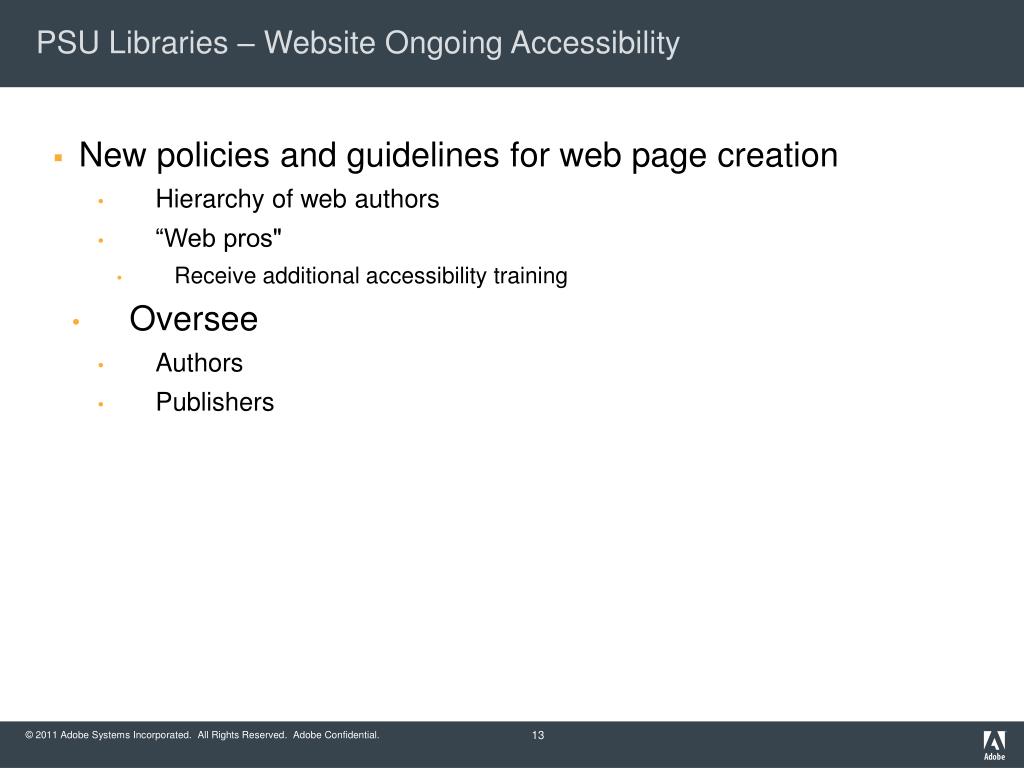Click 'New policies and guidelines for web page creation'
The image size is (1024, 768).
click(x=458, y=156)
